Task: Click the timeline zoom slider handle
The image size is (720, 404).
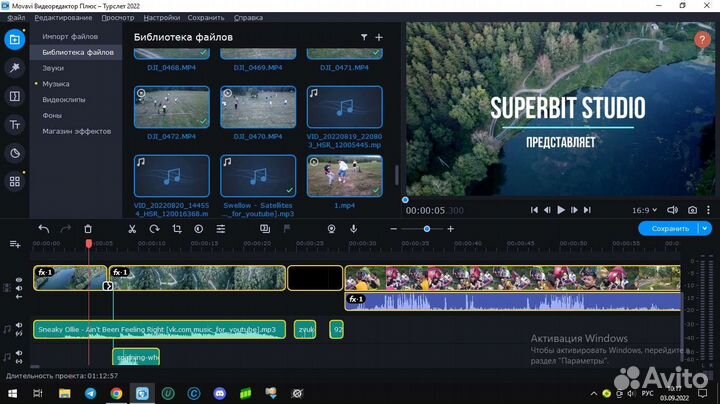Action: (x=426, y=229)
